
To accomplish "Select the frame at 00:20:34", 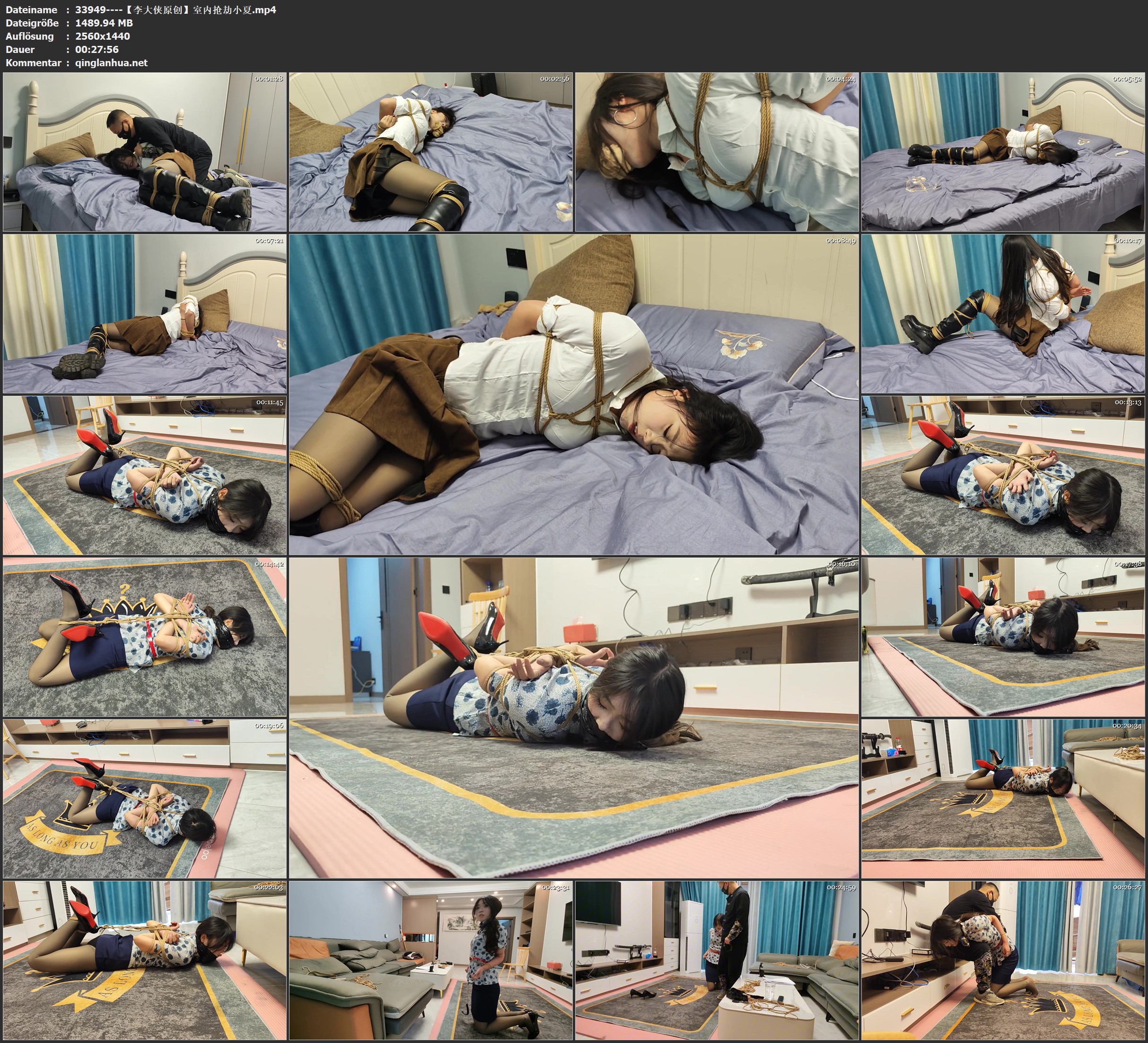I will [x=1003, y=799].
